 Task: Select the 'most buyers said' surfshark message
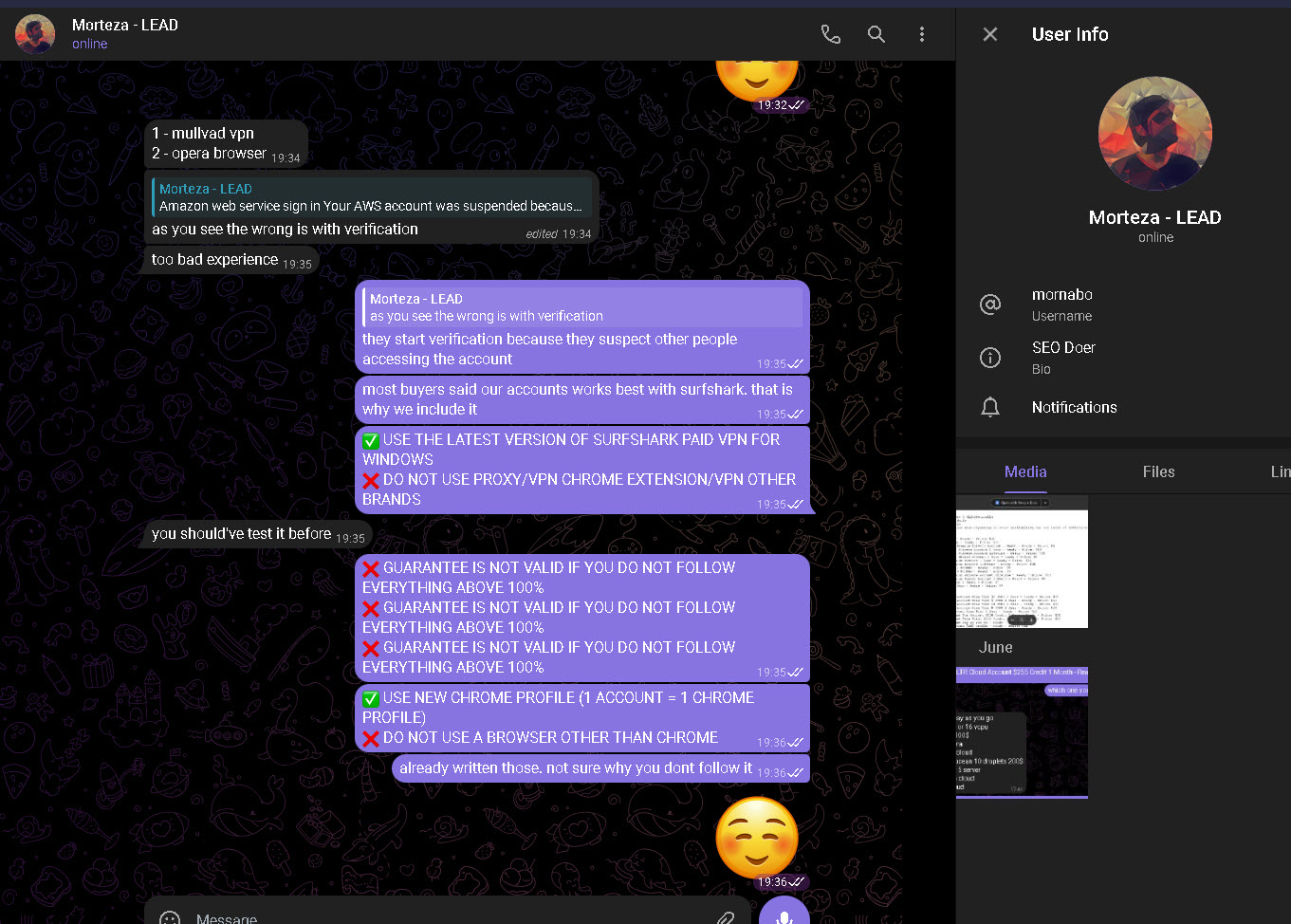[582, 399]
